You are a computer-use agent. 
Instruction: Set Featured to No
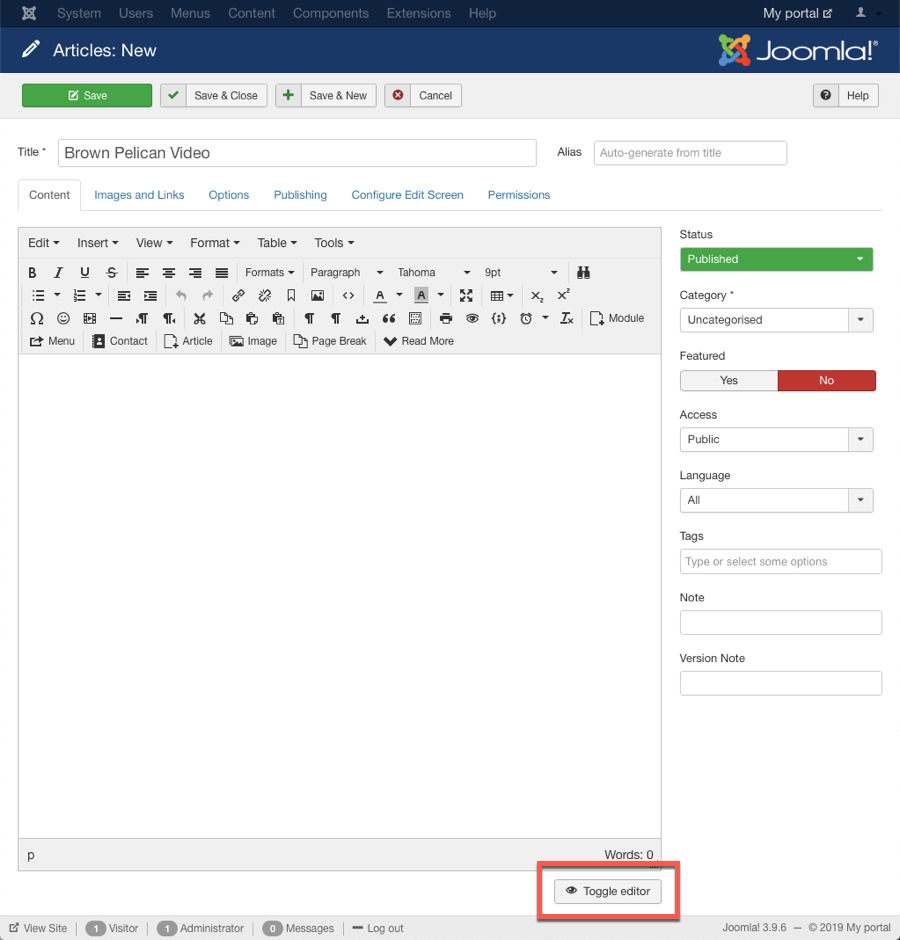(x=826, y=380)
